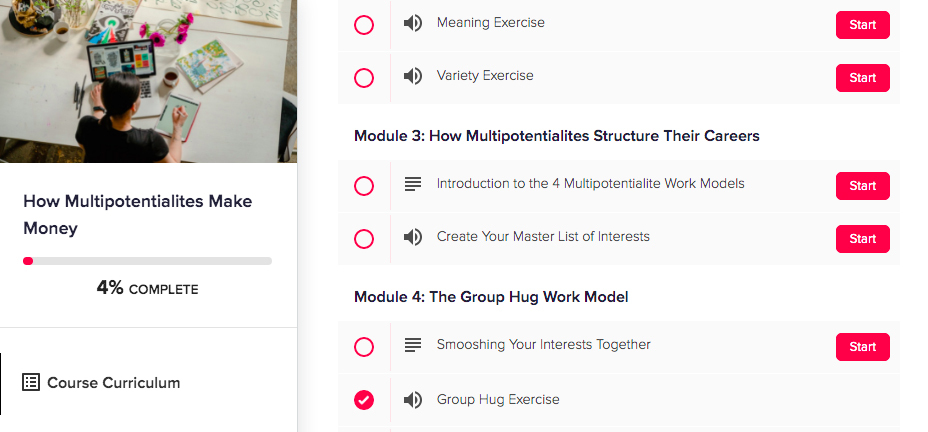Click the audio icon for Master List lesson

pos(412,238)
